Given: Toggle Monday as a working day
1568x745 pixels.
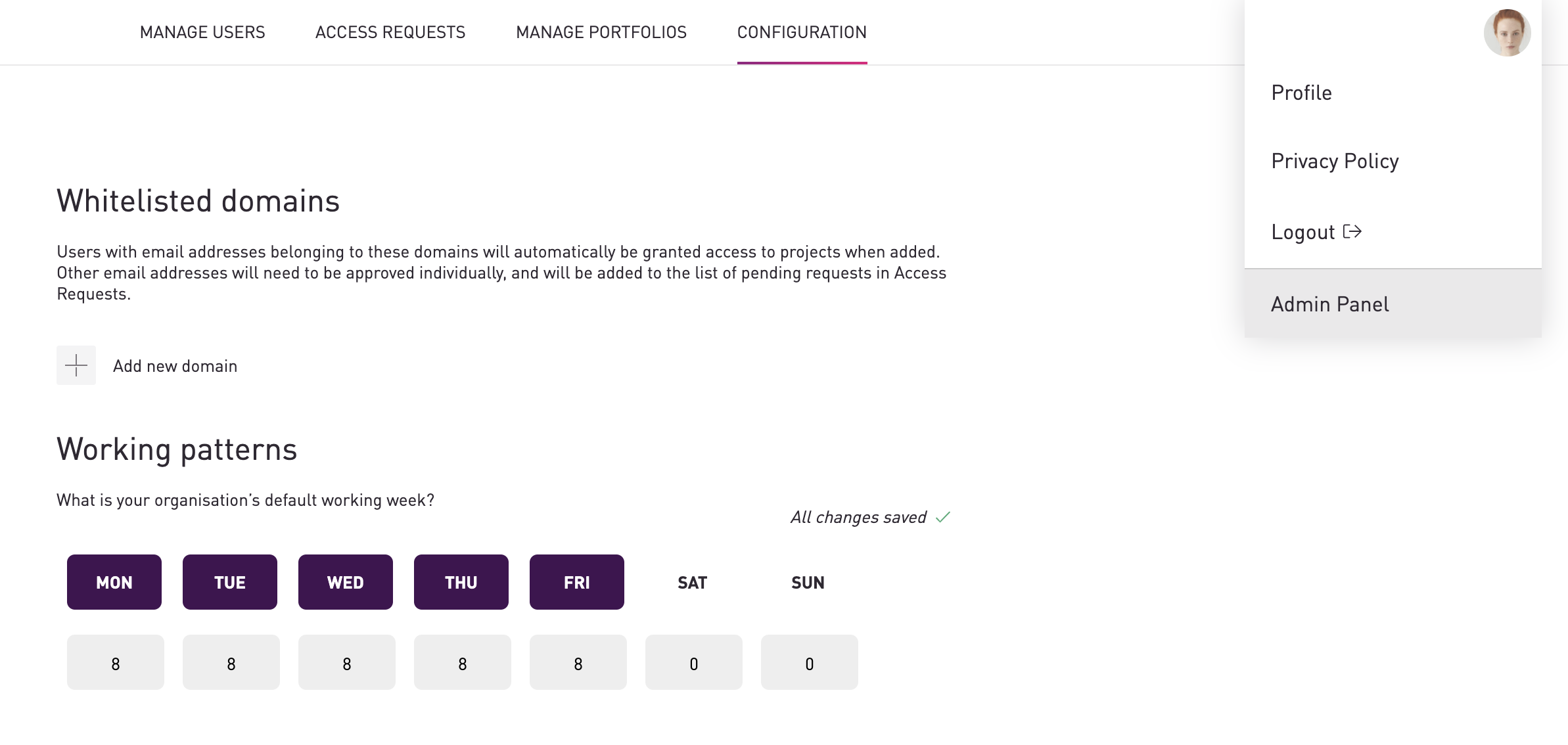Looking at the screenshot, I should tap(114, 582).
